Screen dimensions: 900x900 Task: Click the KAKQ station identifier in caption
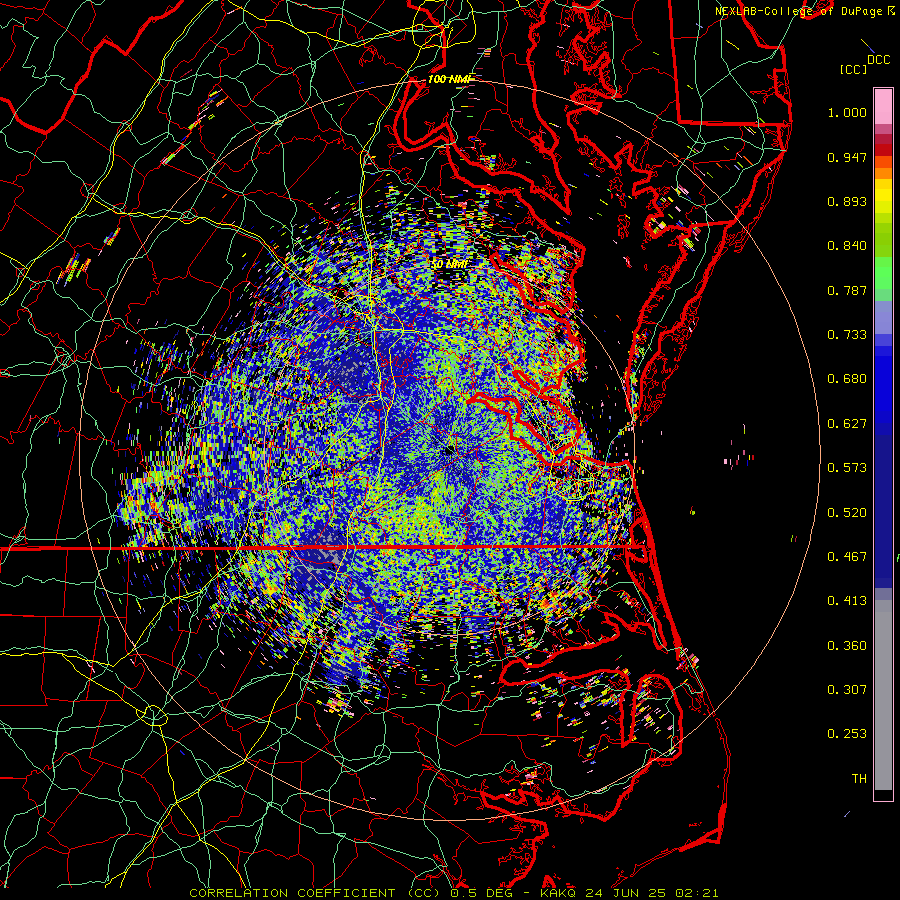[x=559, y=893]
